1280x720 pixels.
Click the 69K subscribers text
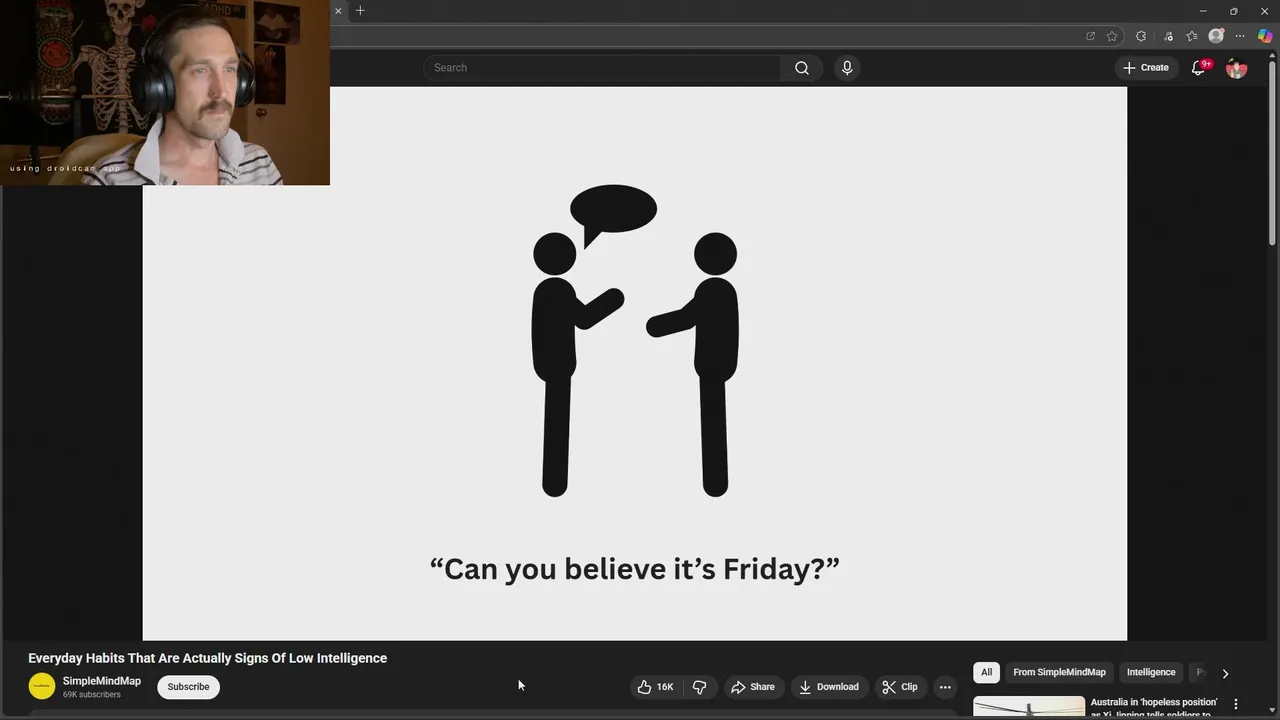[x=92, y=695]
